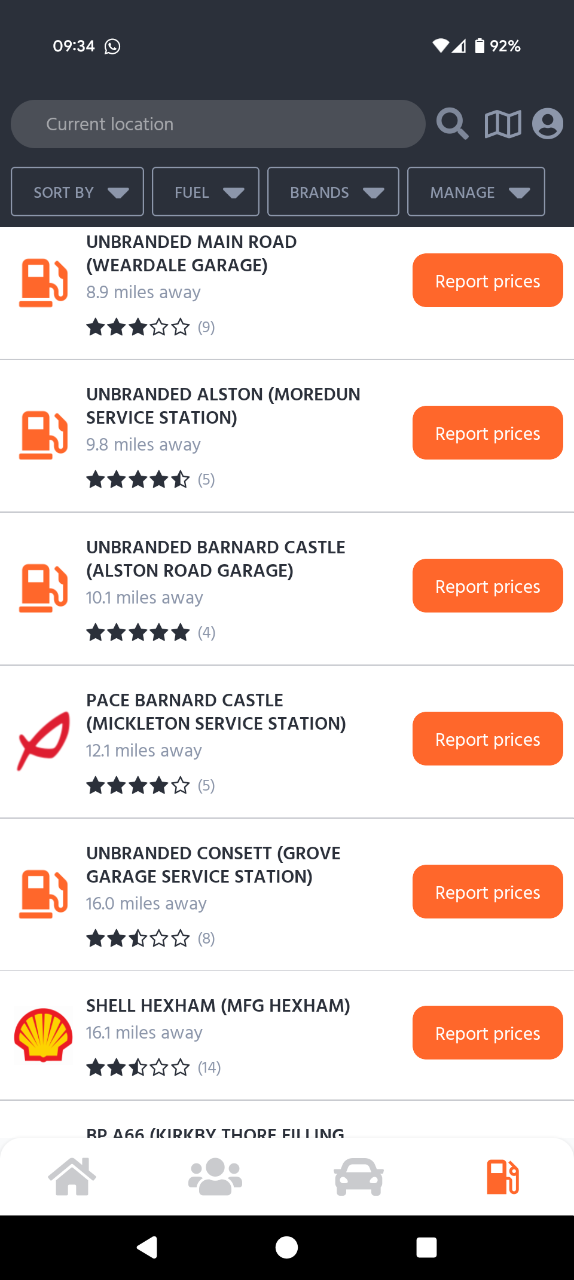The image size is (574, 1280).
Task: Select the fuel pump tab icon
Action: tap(502, 1177)
